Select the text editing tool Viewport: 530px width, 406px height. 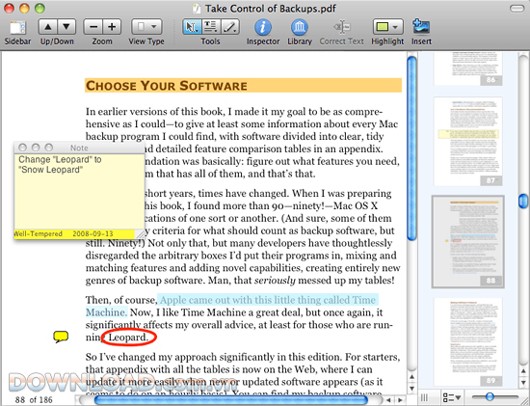[211, 27]
